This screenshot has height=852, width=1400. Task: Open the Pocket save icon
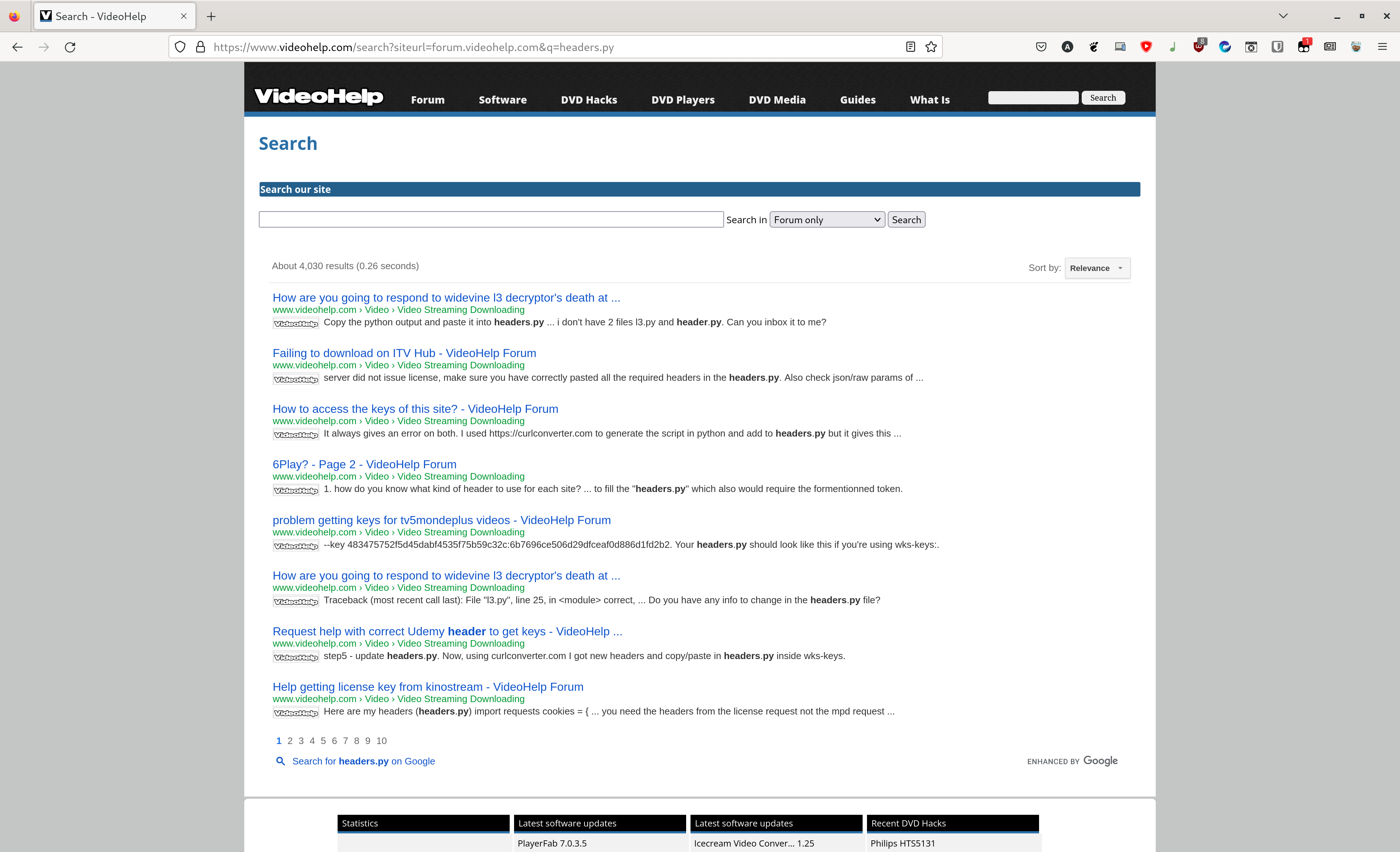(x=1041, y=47)
